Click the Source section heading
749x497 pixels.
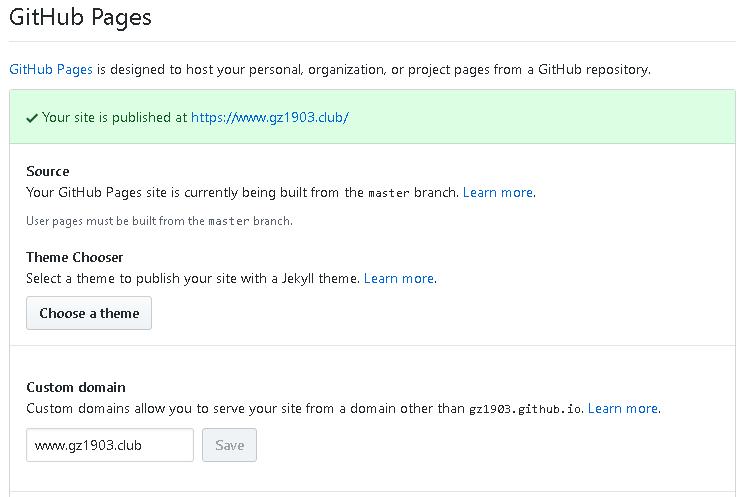point(48,171)
